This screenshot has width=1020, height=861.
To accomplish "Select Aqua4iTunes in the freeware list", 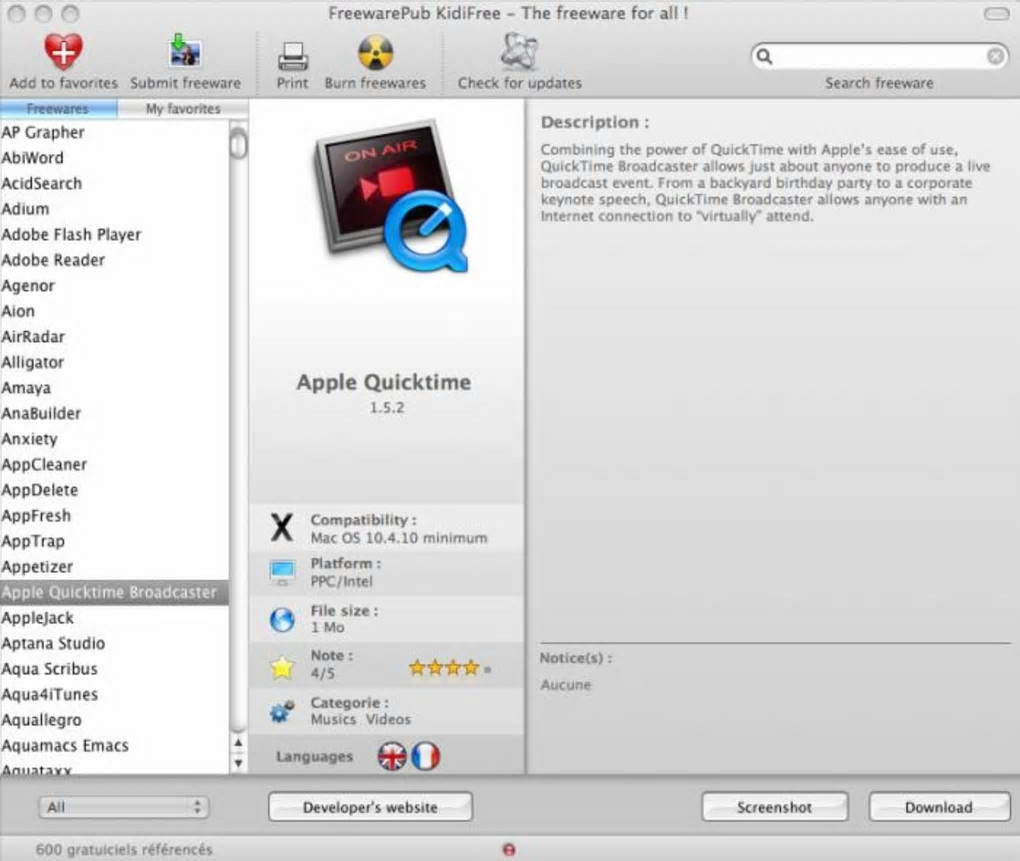I will tap(114, 695).
